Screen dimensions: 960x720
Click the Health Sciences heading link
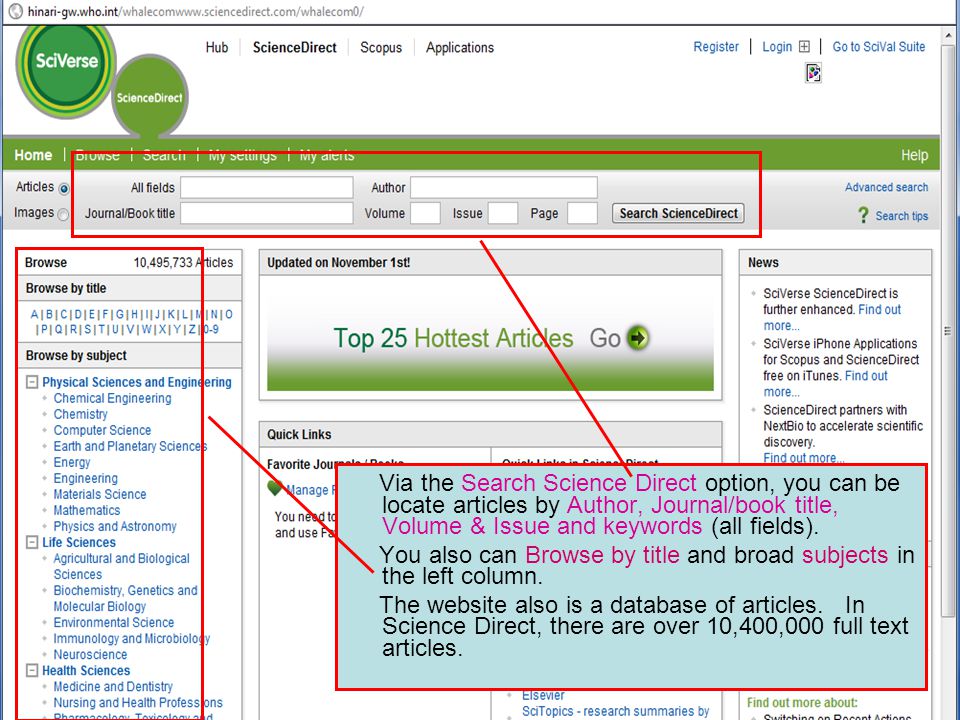(86, 670)
